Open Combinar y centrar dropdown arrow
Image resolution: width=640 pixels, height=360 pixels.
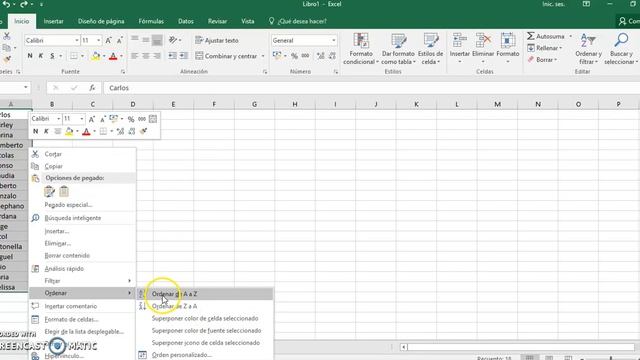263,56
